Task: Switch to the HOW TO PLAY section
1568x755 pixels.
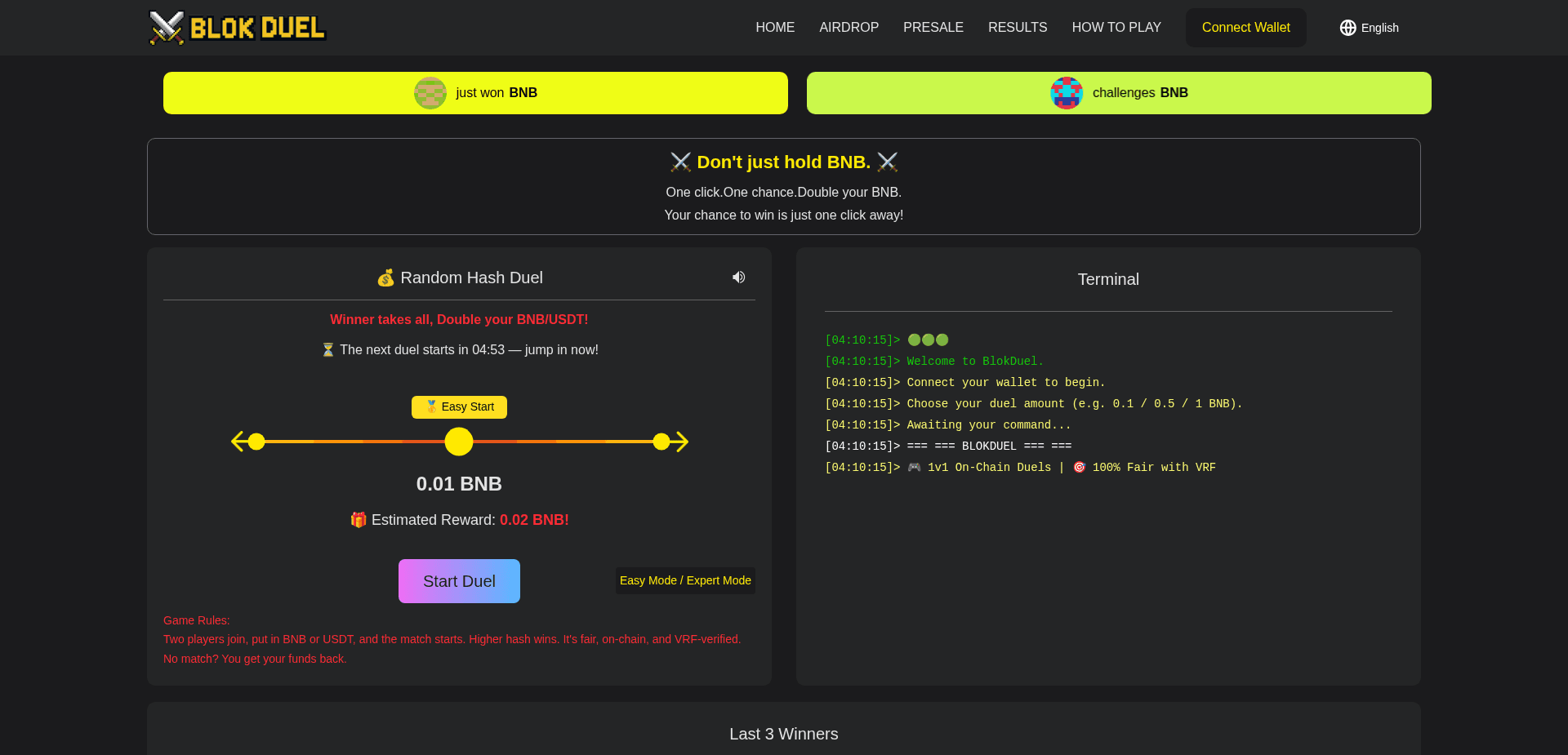Action: pyautogui.click(x=1116, y=27)
